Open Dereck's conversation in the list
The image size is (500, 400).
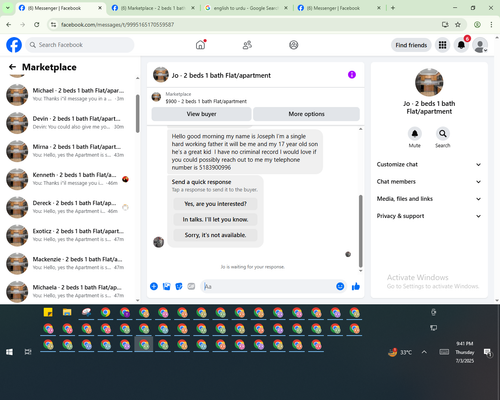click(x=68, y=207)
